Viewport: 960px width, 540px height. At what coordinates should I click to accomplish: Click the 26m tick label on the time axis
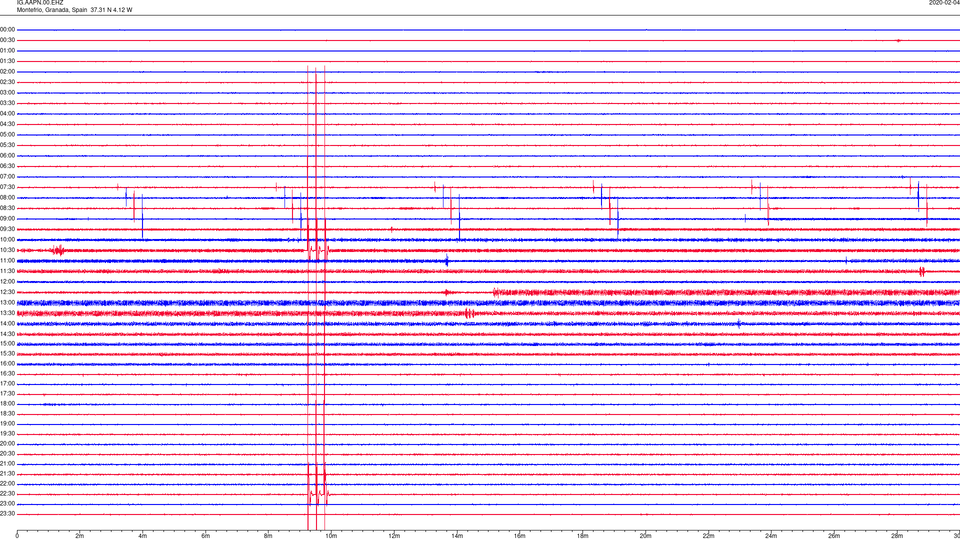(834, 536)
